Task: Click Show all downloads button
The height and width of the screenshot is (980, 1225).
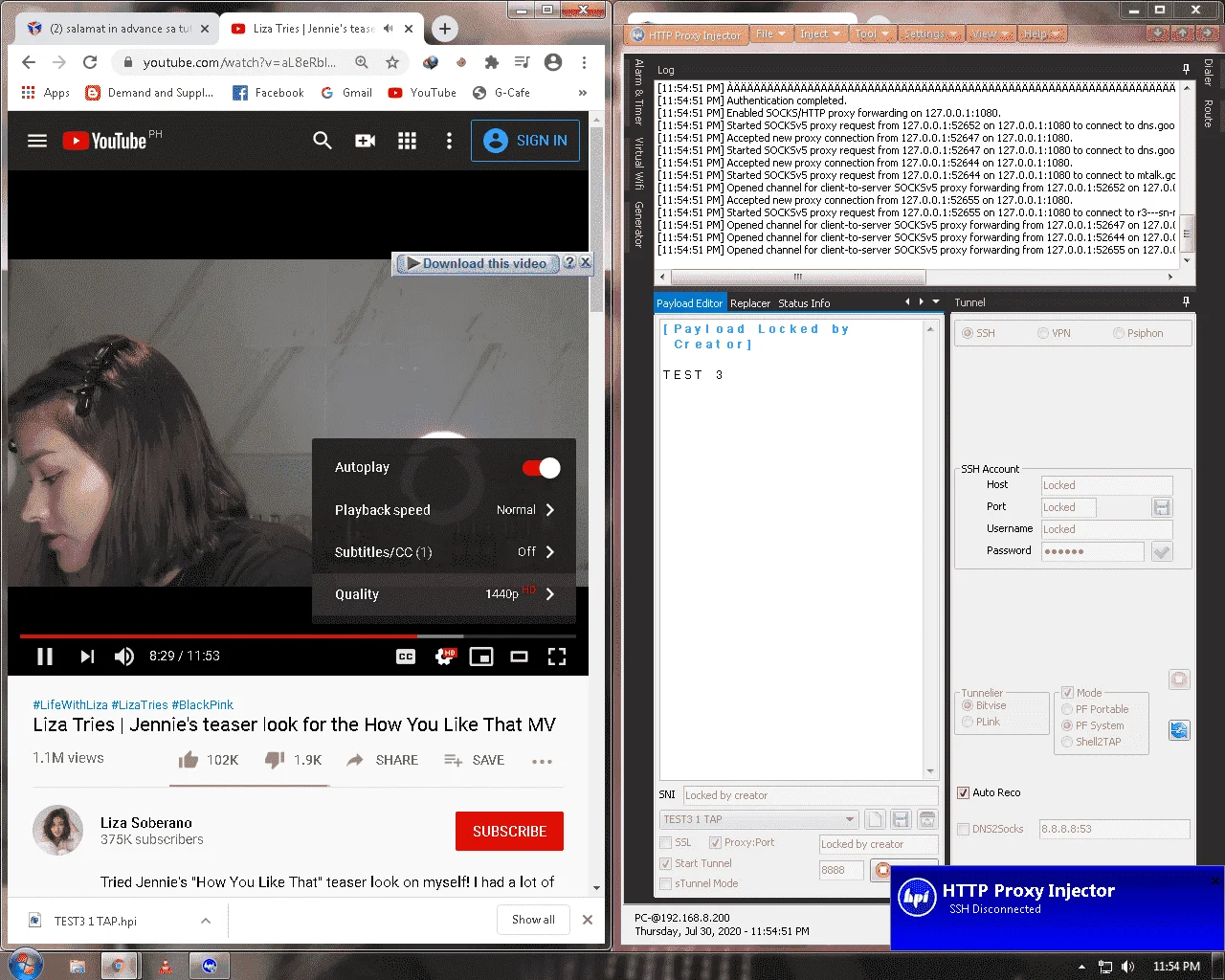Action: (533, 920)
